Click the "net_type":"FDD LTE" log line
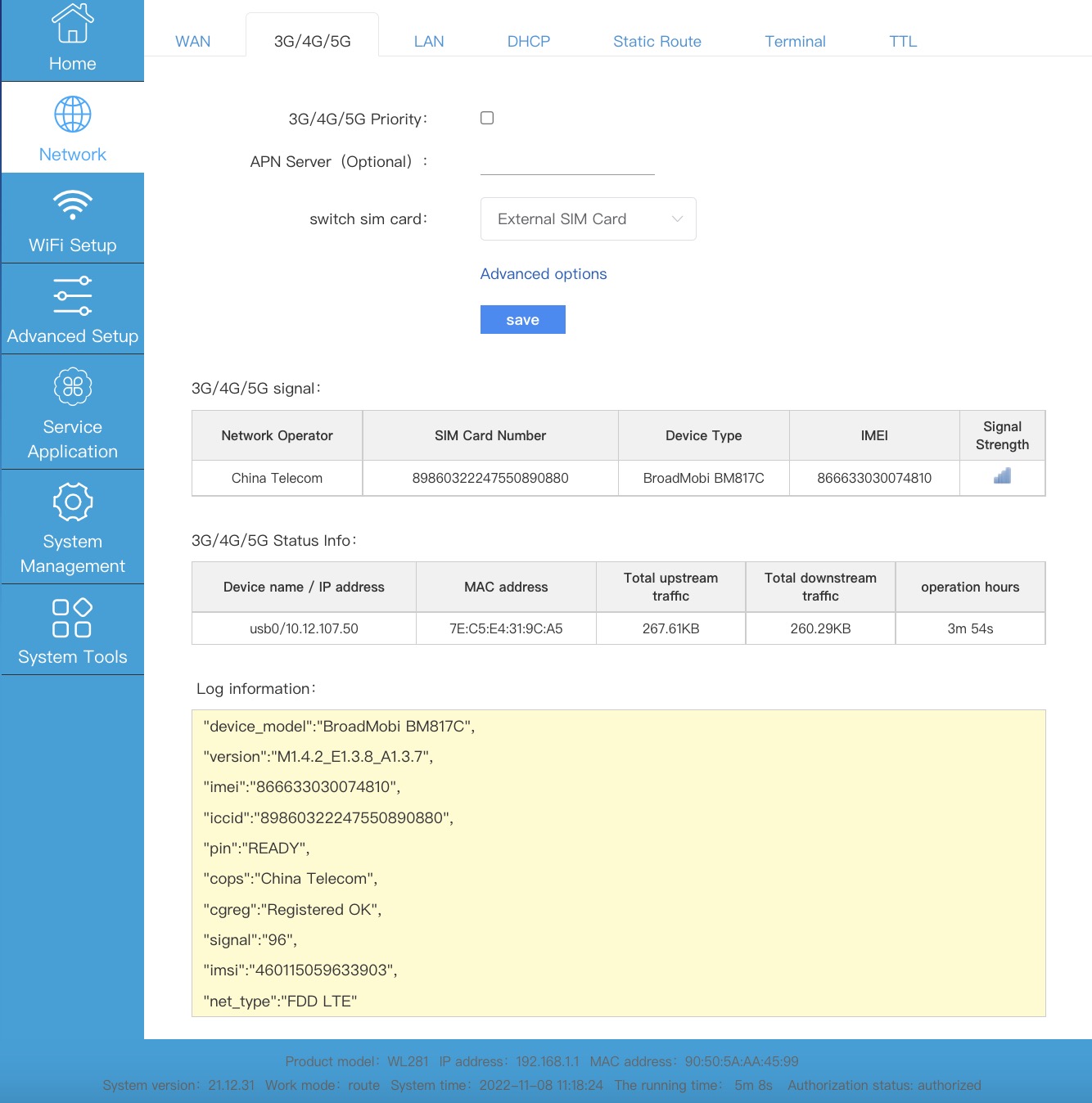 point(280,1002)
